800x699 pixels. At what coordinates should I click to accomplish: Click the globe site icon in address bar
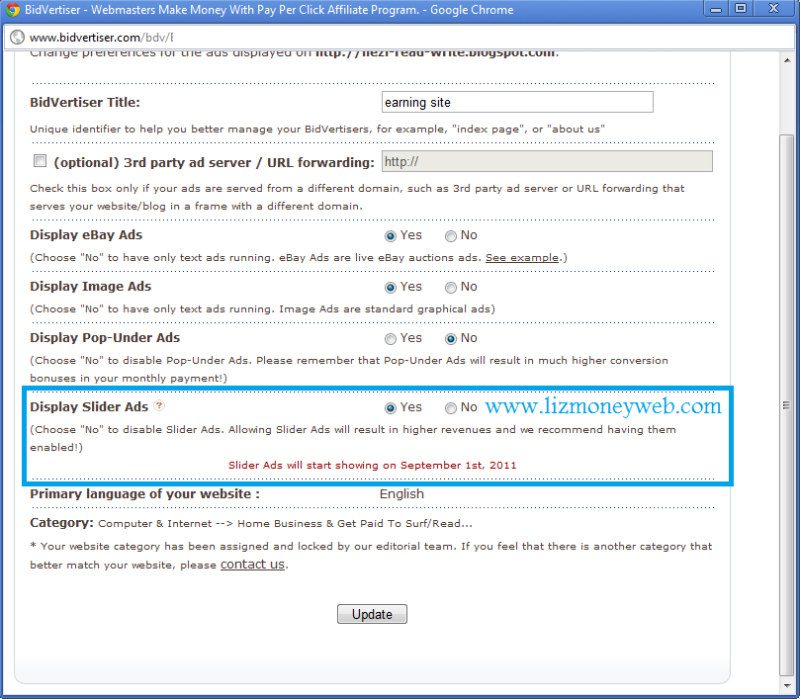coord(17,37)
